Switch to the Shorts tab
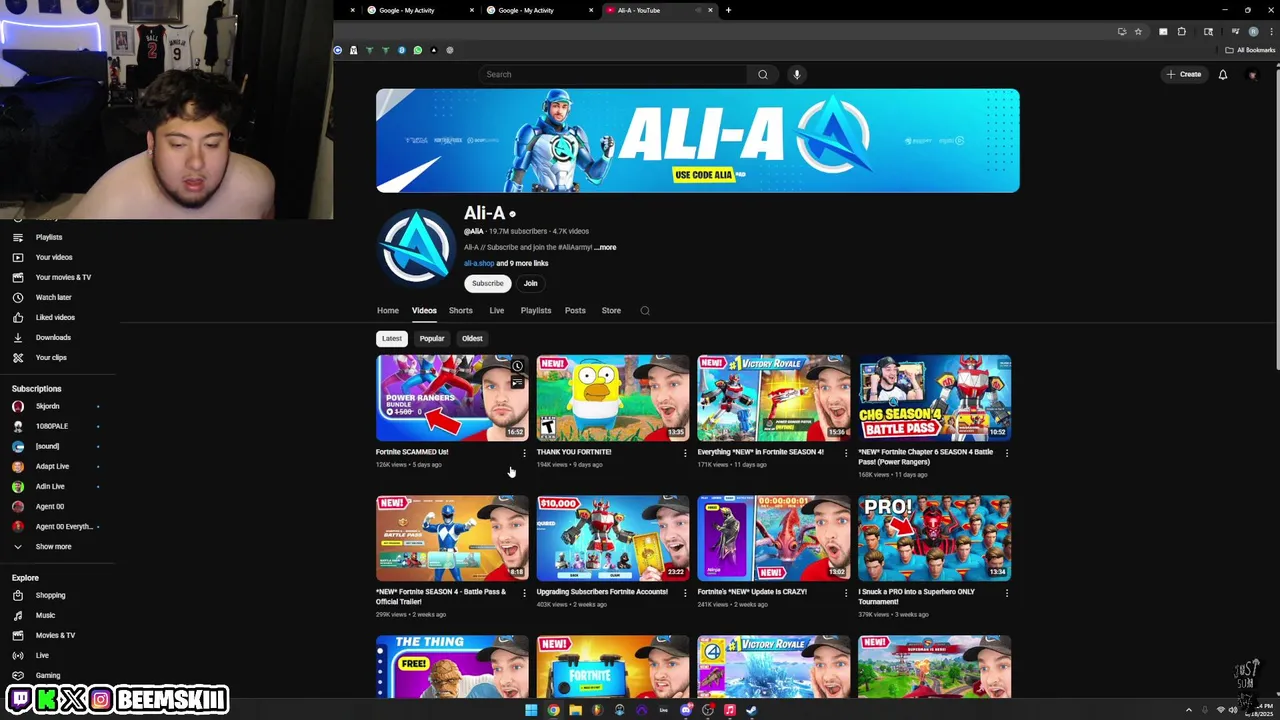 pos(460,310)
